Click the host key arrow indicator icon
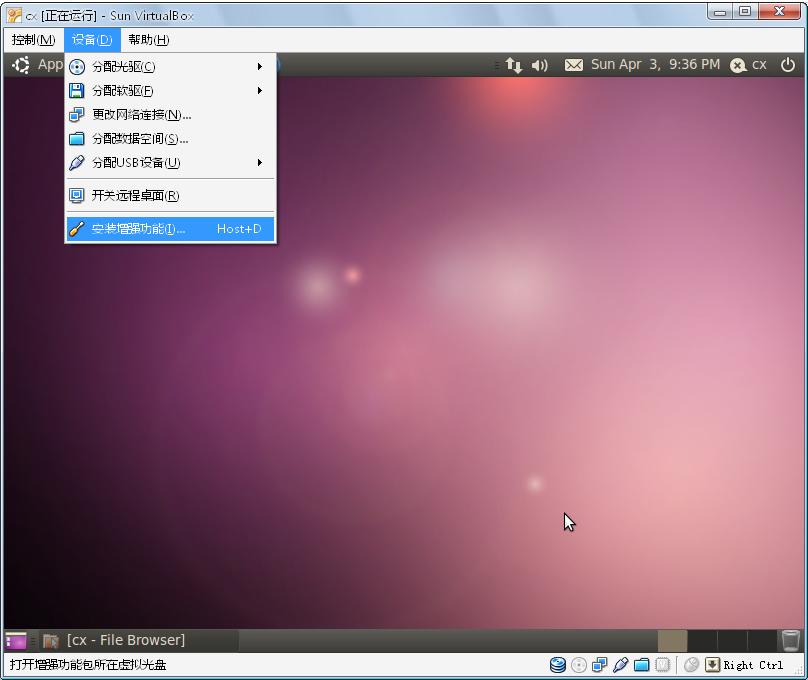 (712, 665)
